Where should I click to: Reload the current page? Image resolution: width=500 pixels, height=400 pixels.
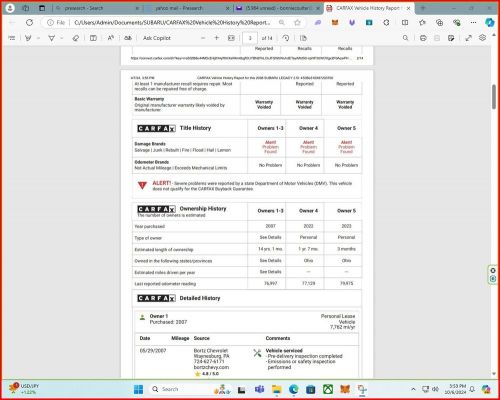coord(29,22)
